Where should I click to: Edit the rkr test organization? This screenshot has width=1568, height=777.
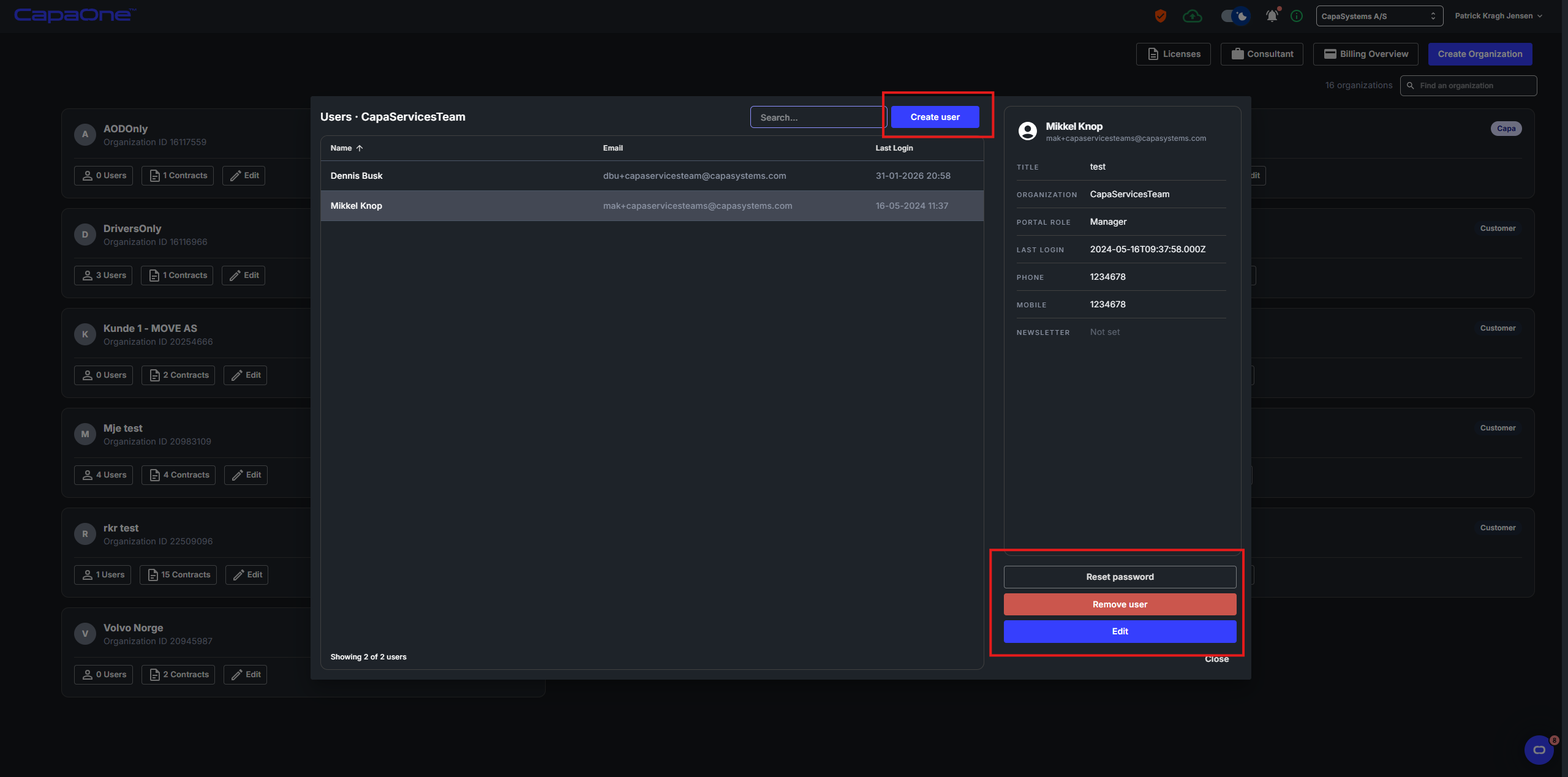[x=247, y=575]
